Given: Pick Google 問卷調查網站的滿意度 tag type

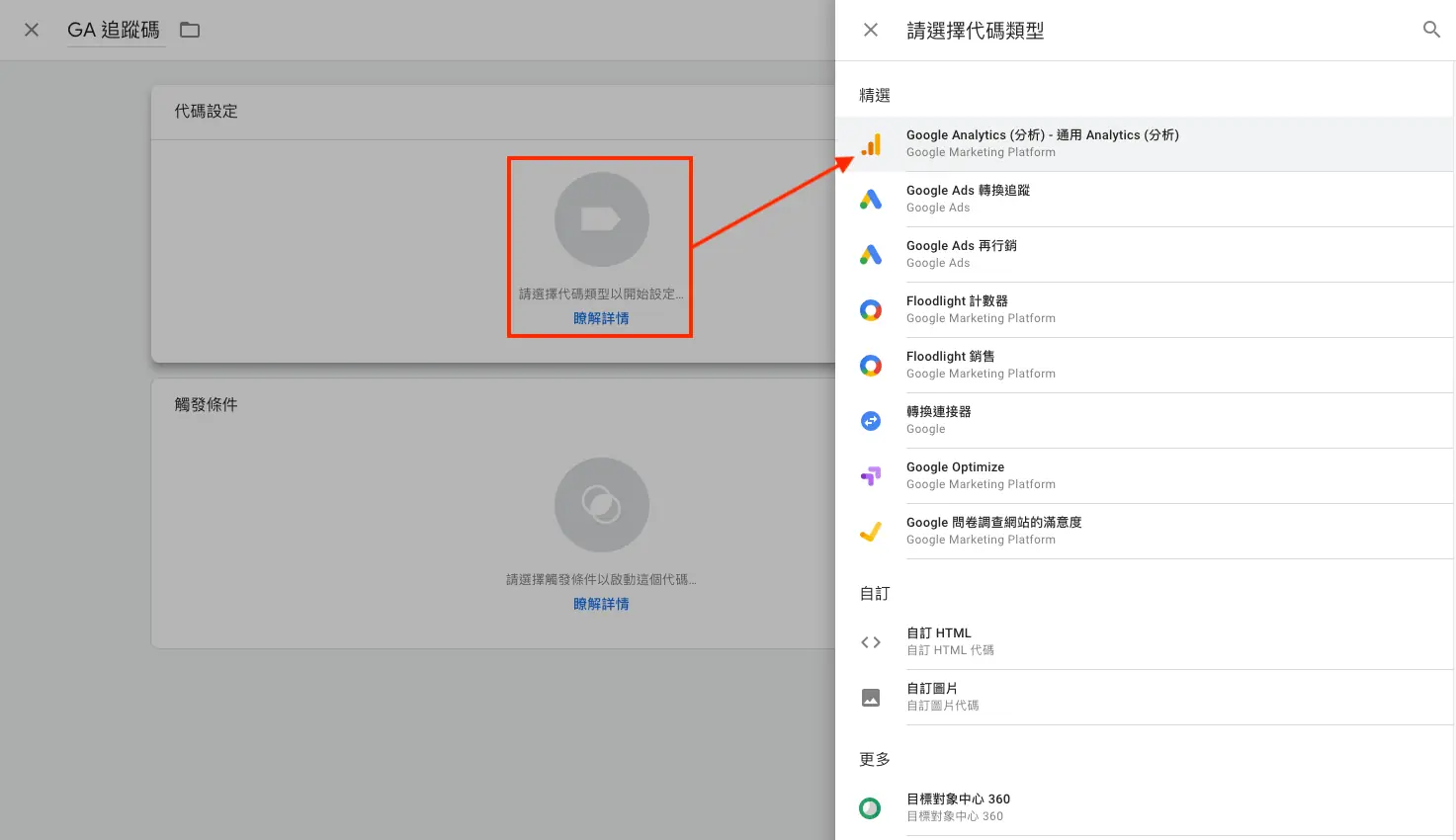Looking at the screenshot, I should pyautogui.click(x=1145, y=532).
